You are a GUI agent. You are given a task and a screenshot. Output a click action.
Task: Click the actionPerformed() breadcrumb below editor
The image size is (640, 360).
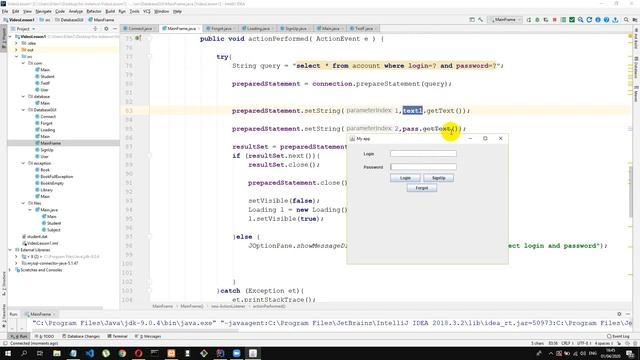pos(269,306)
